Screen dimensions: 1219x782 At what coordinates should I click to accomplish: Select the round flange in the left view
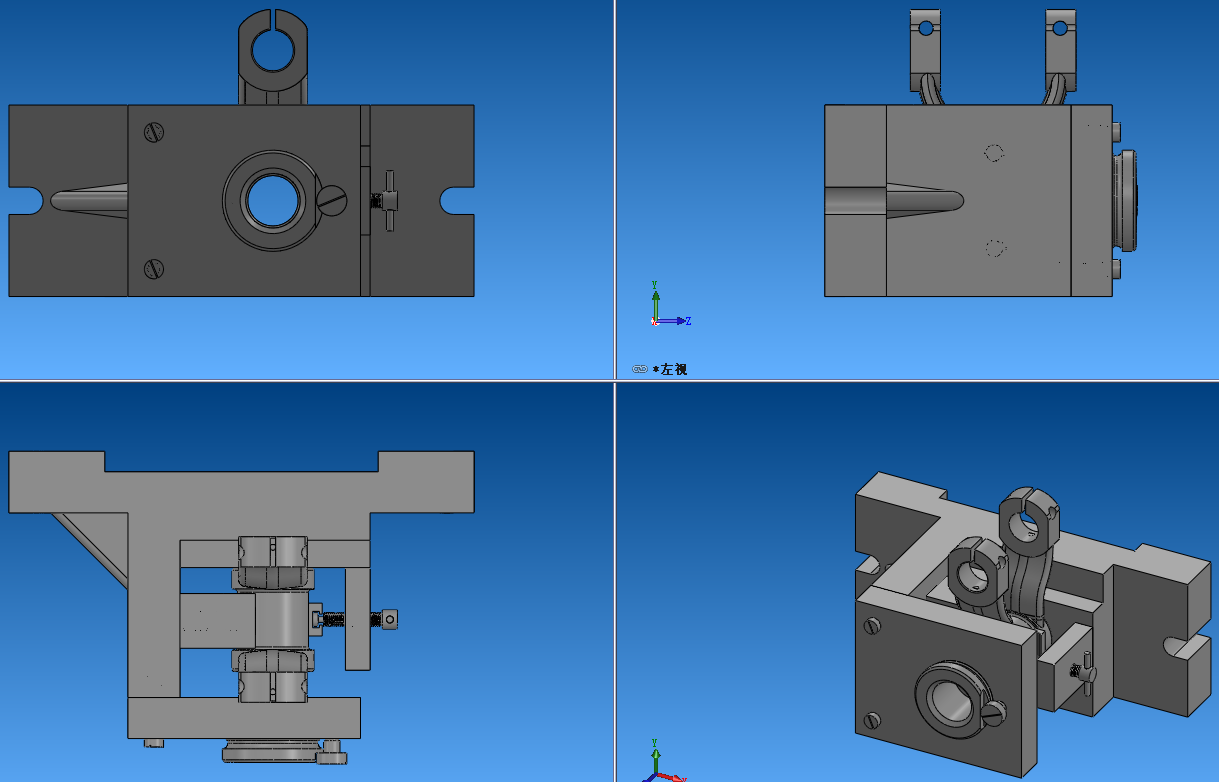(x=1127, y=200)
